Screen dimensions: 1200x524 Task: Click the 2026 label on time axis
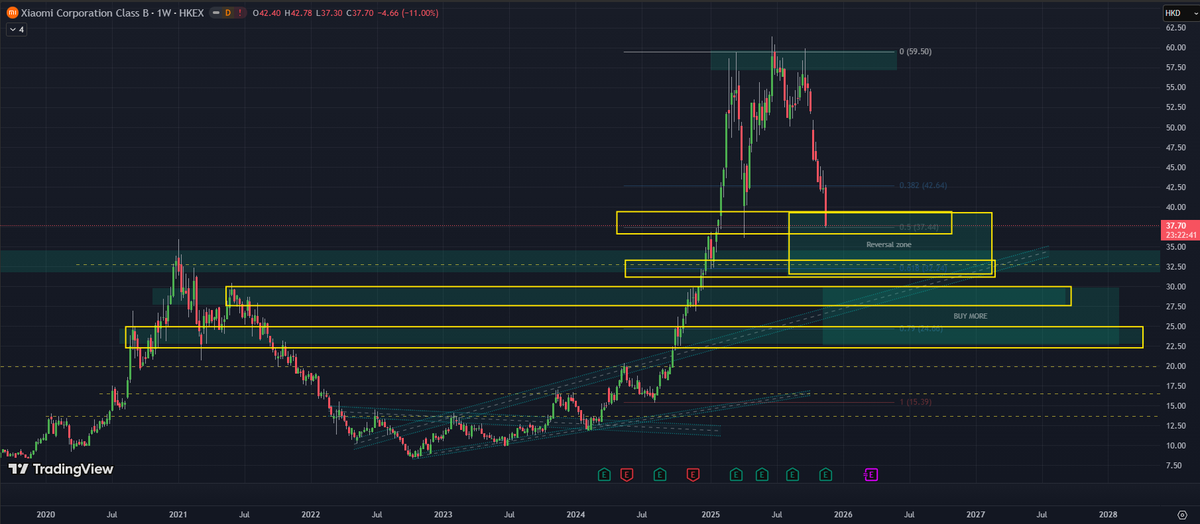tap(842, 513)
